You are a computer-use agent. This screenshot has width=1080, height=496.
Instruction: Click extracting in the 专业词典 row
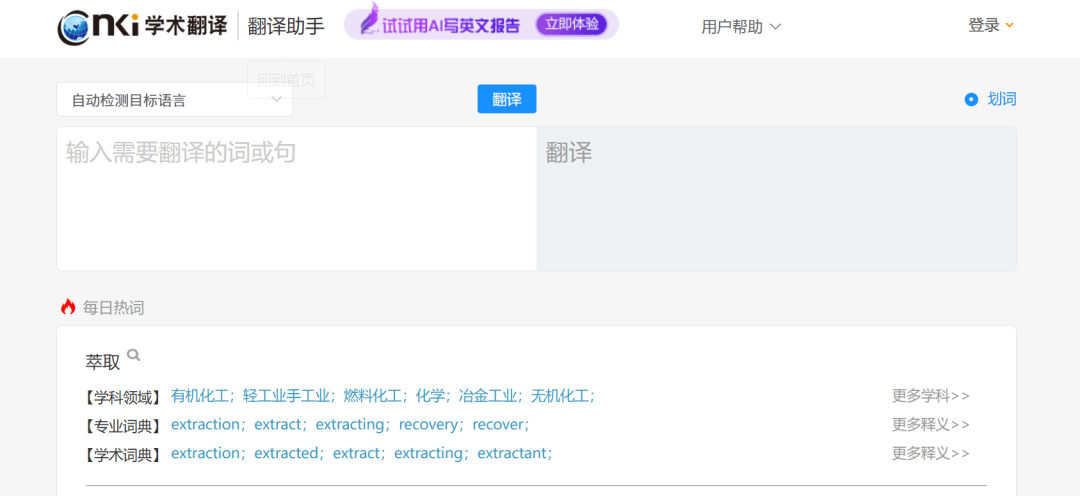pos(349,424)
